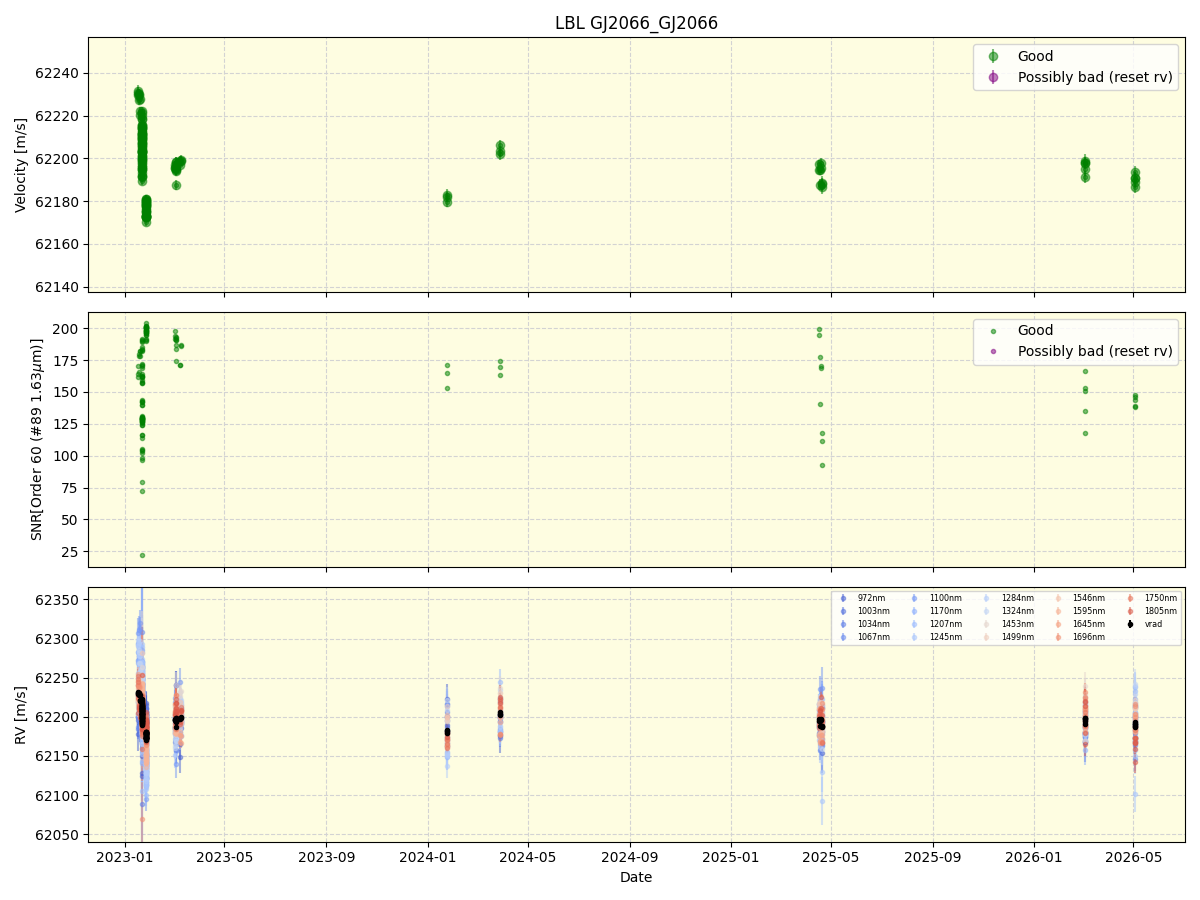Click the plot title "LBL GJ2066_GJ2066"

[x=636, y=23]
